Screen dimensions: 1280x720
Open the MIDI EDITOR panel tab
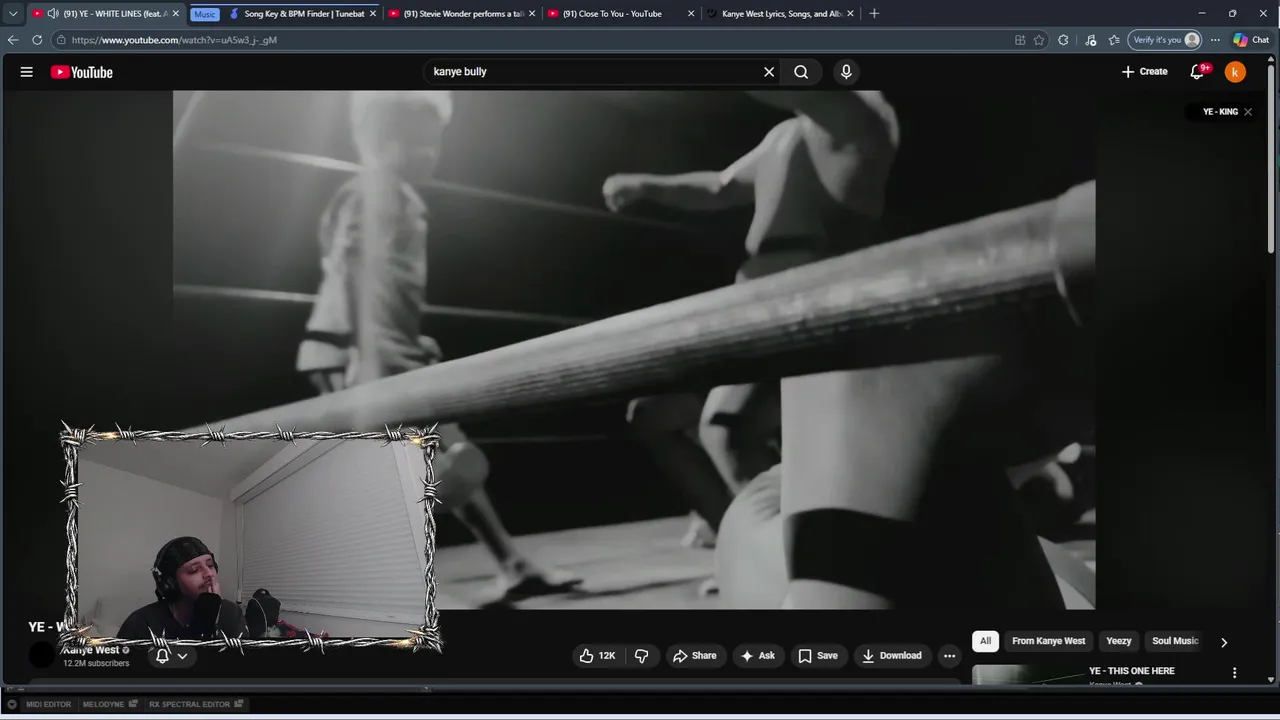click(48, 704)
